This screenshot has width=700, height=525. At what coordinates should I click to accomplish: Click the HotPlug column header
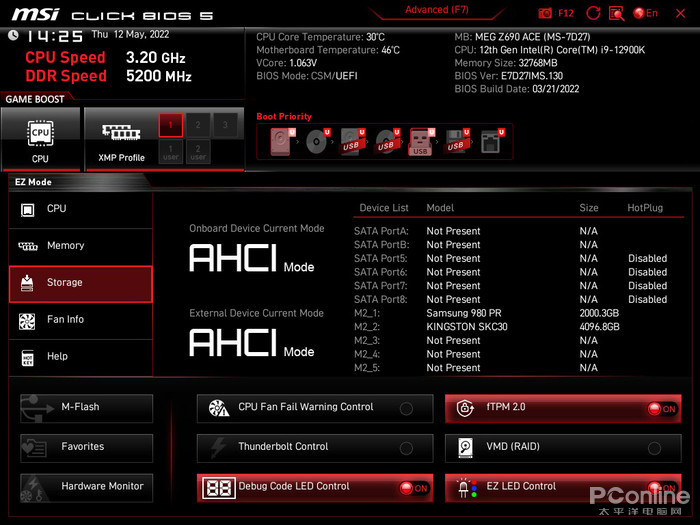click(x=645, y=208)
